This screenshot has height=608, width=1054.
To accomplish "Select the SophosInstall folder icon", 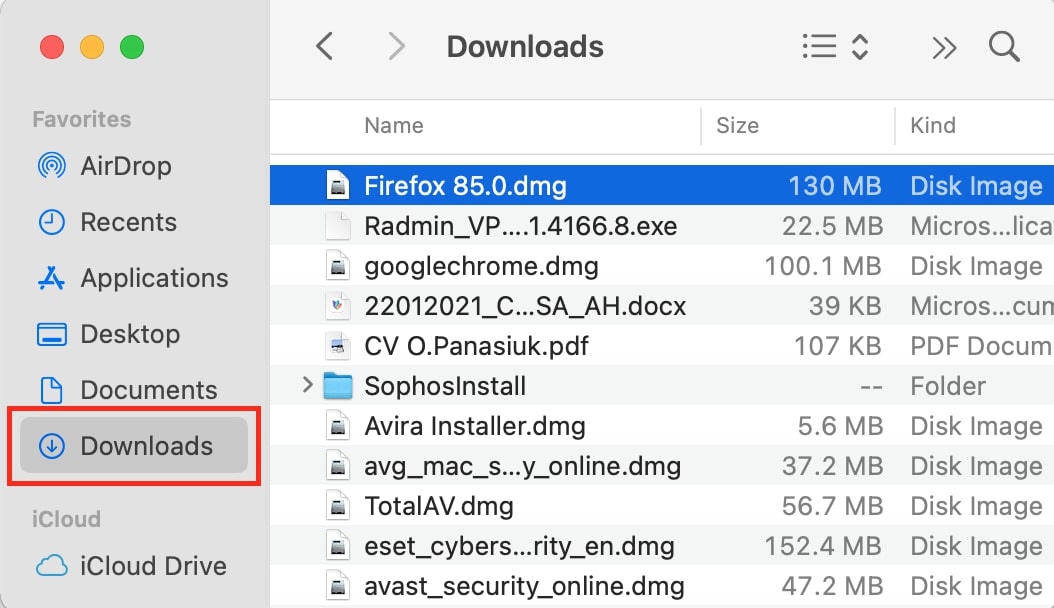I will [x=338, y=386].
